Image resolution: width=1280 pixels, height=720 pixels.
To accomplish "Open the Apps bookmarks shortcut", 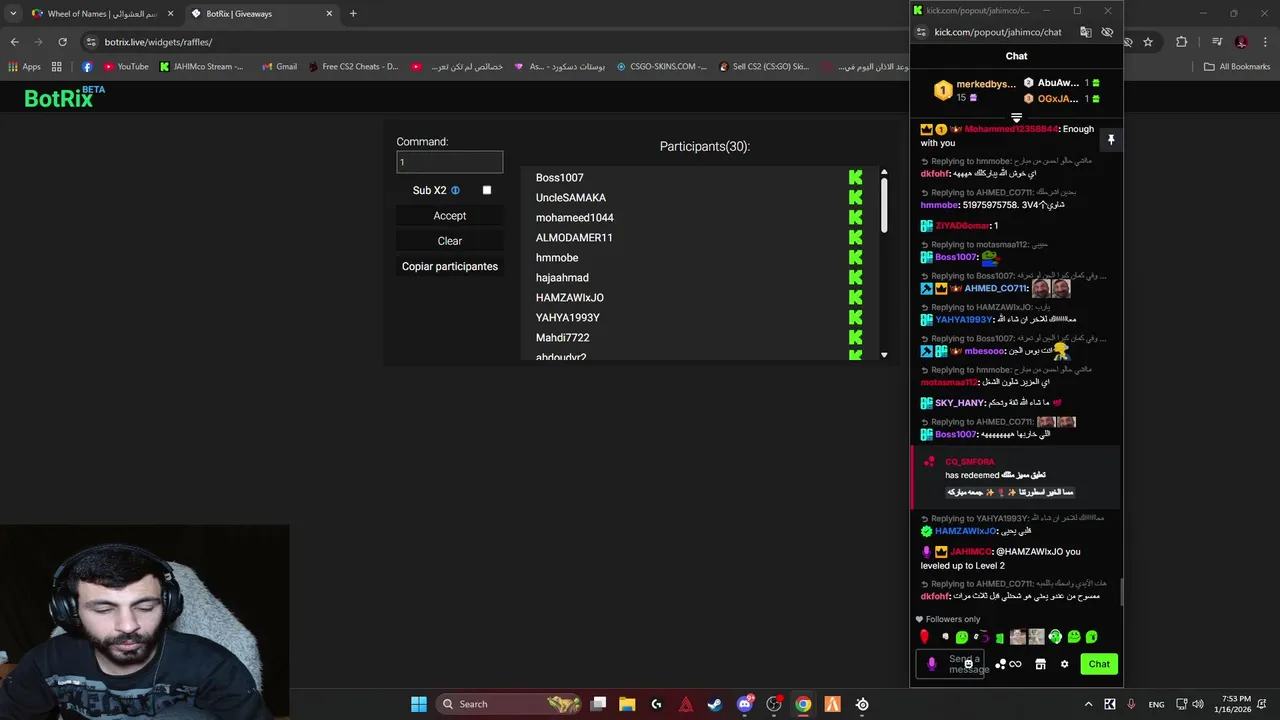I will tap(25, 67).
